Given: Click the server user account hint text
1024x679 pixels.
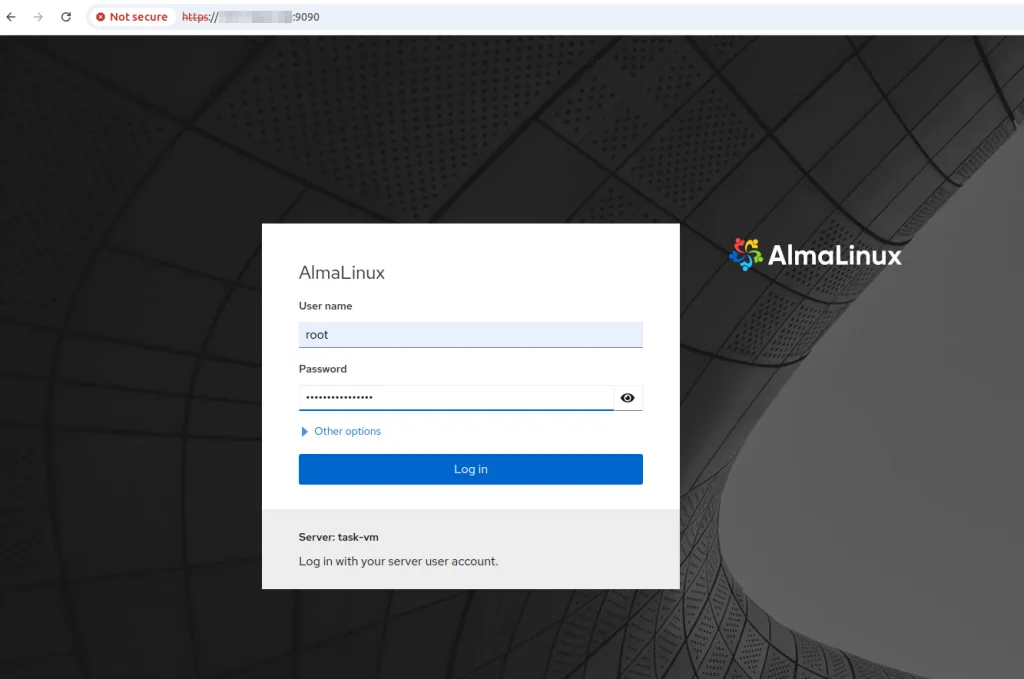Looking at the screenshot, I should tap(398, 561).
